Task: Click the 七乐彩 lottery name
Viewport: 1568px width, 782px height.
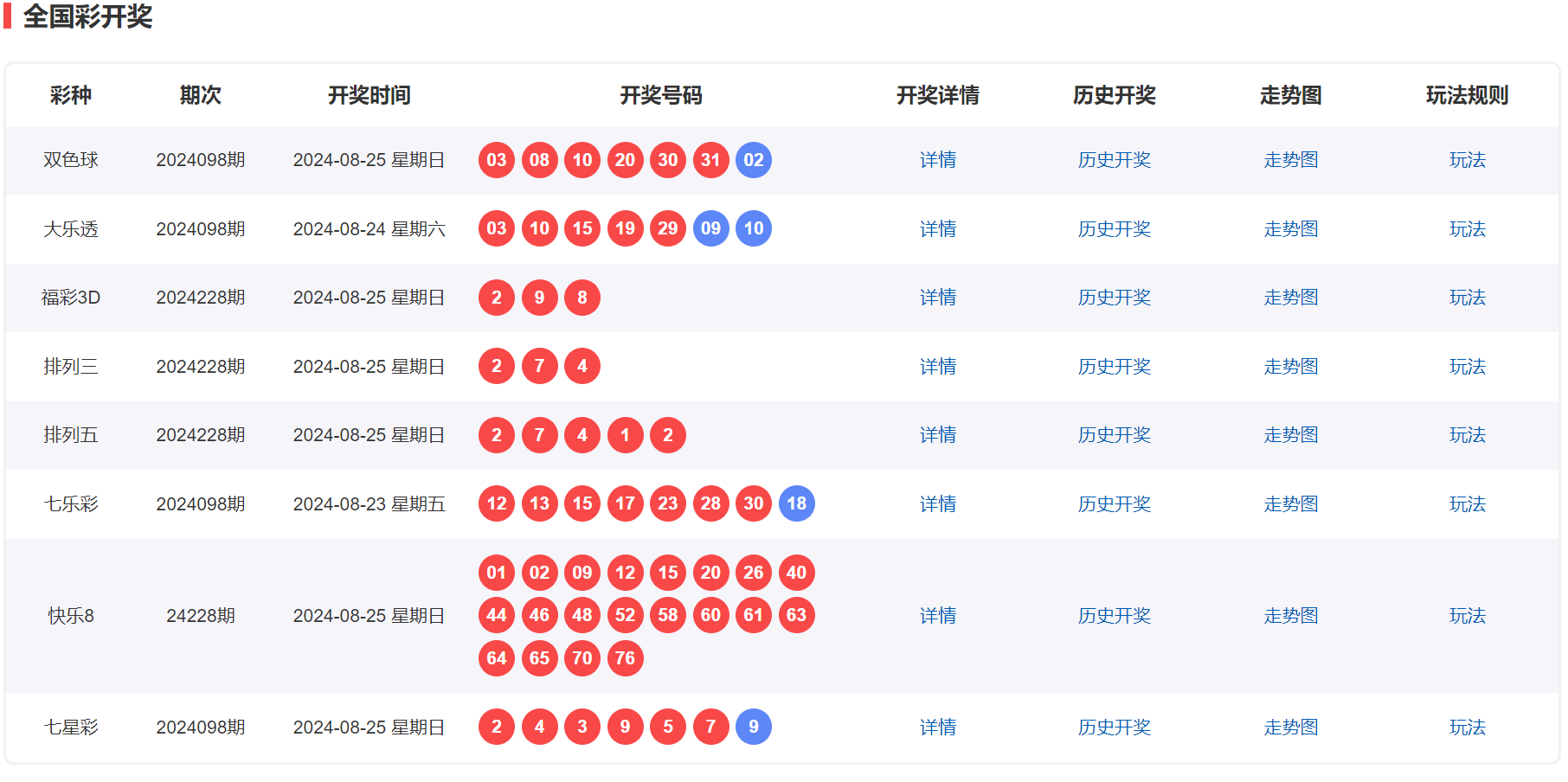Action: [x=71, y=504]
